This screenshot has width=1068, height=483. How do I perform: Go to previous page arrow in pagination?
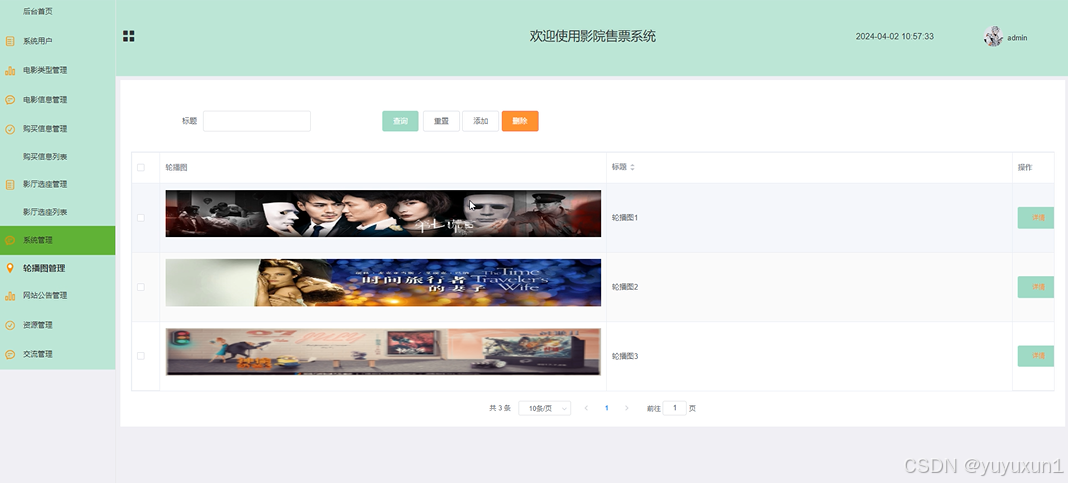[x=586, y=408]
